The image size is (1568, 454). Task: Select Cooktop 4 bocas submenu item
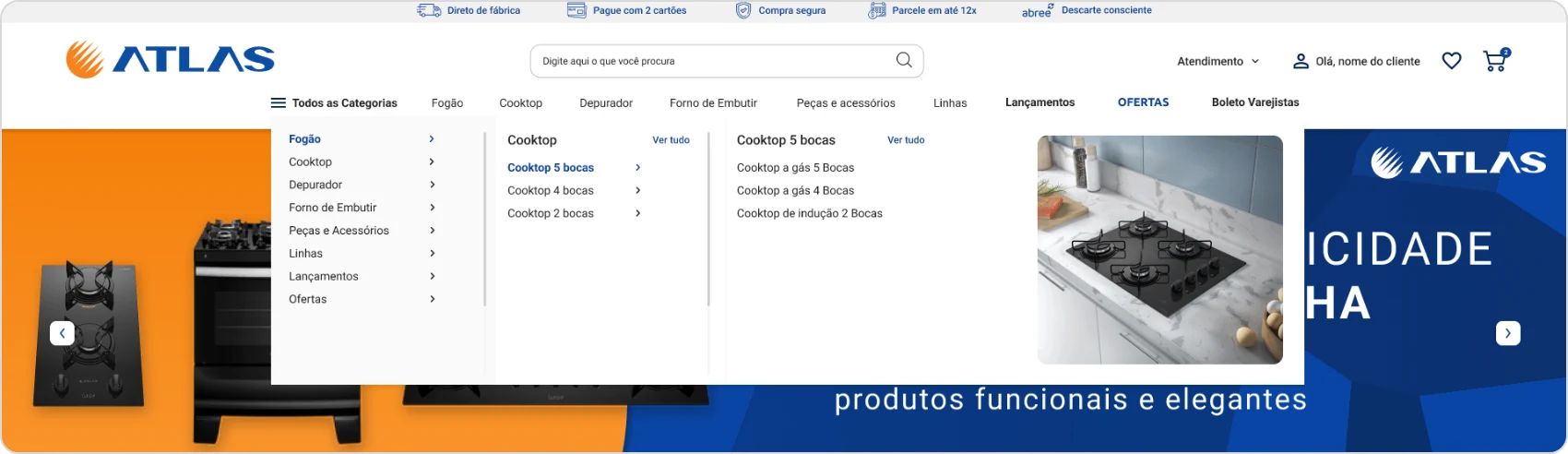[551, 190]
